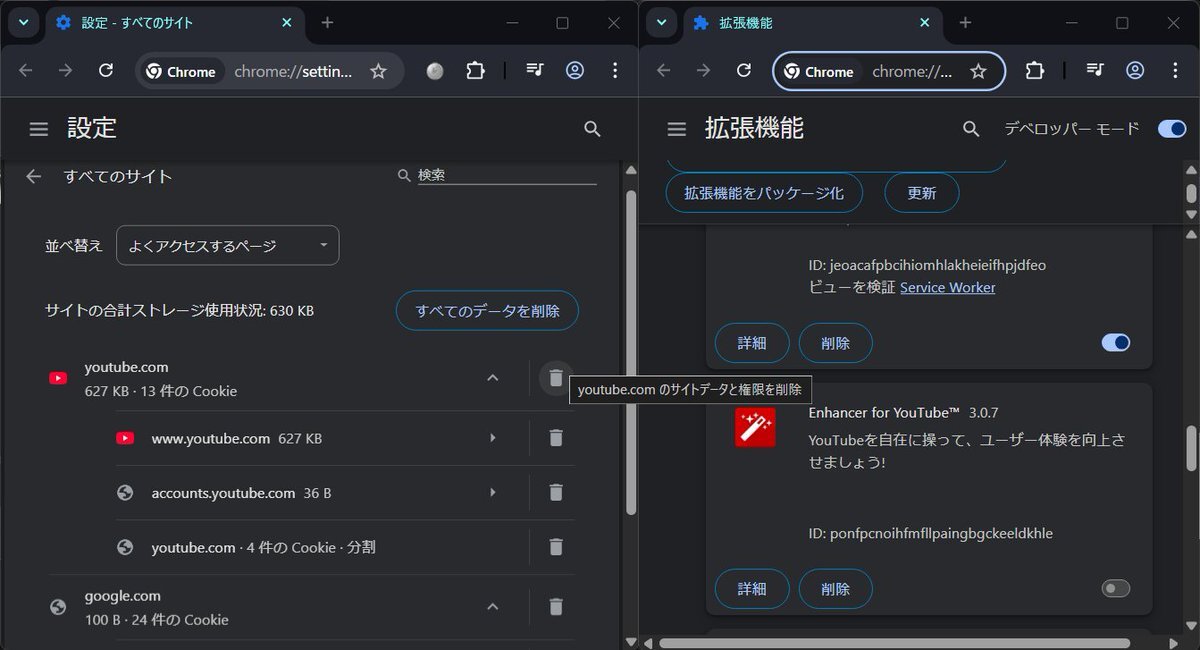Go back with arrow beside すべてのサイト
The image size is (1200, 650).
(x=34, y=176)
